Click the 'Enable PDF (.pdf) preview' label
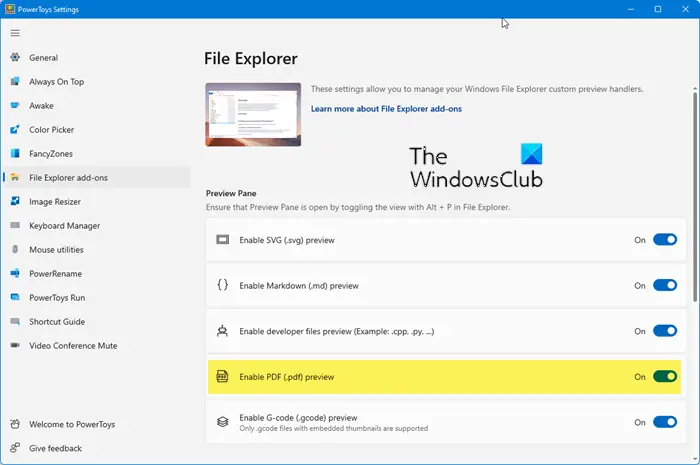700x465 pixels. pos(287,377)
